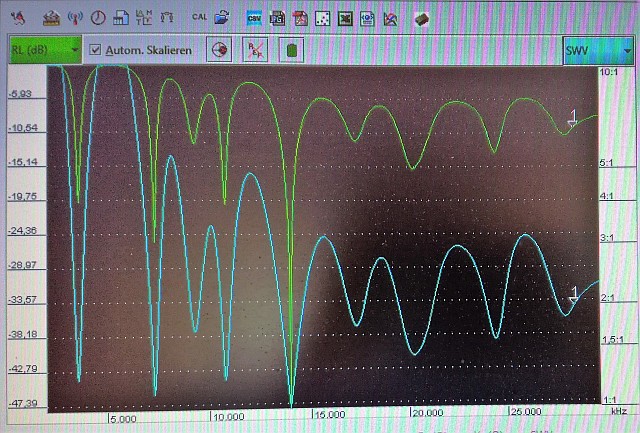This screenshot has height=433, width=640.
Task: Open file with folder icon
Action: (222, 17)
